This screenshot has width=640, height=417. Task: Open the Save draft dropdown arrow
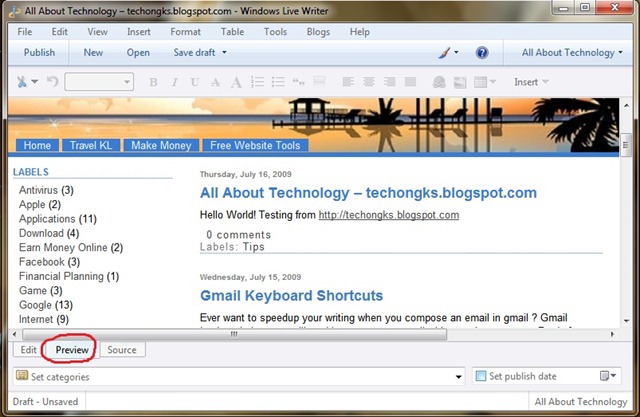pos(224,52)
